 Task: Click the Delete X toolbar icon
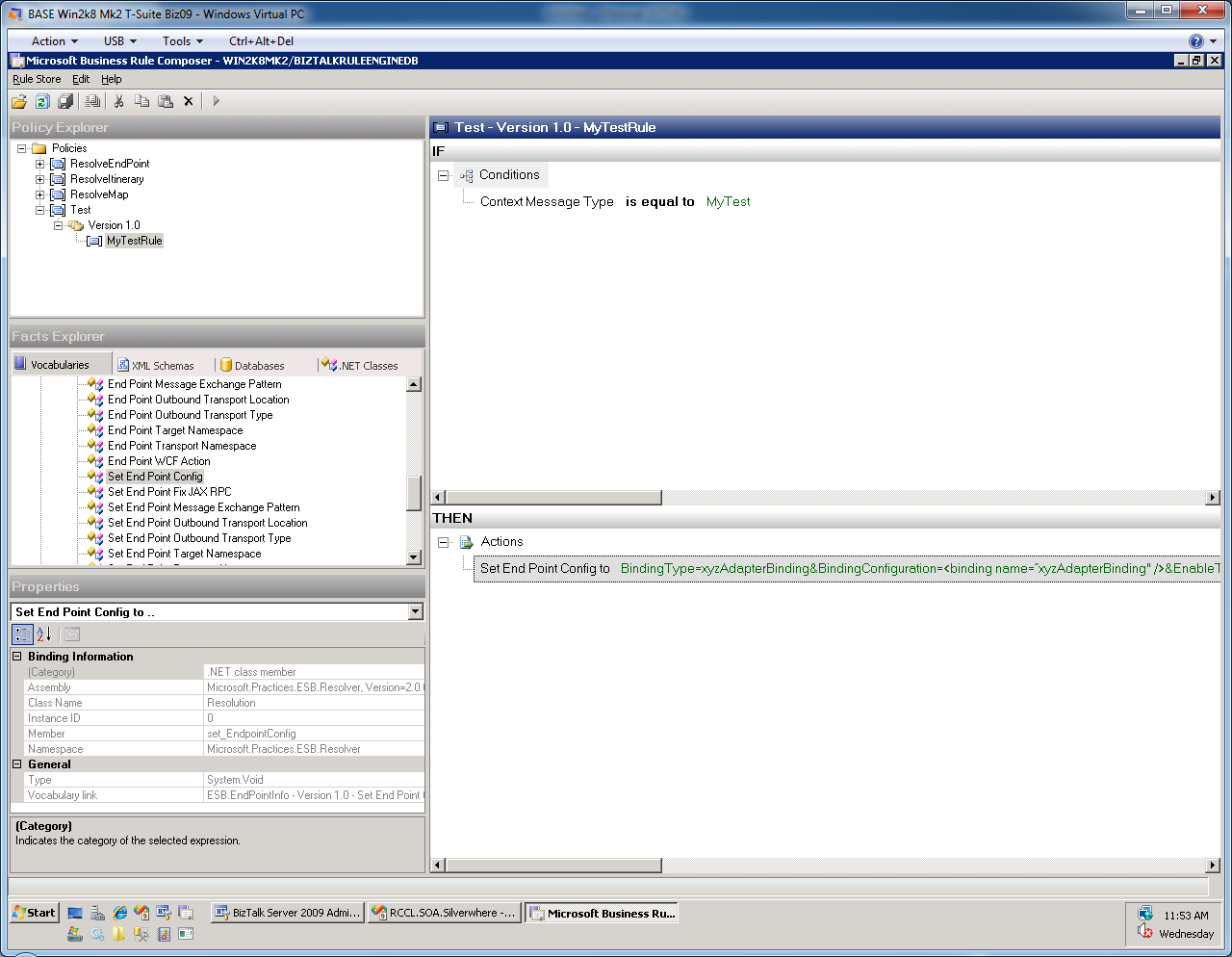(x=189, y=101)
